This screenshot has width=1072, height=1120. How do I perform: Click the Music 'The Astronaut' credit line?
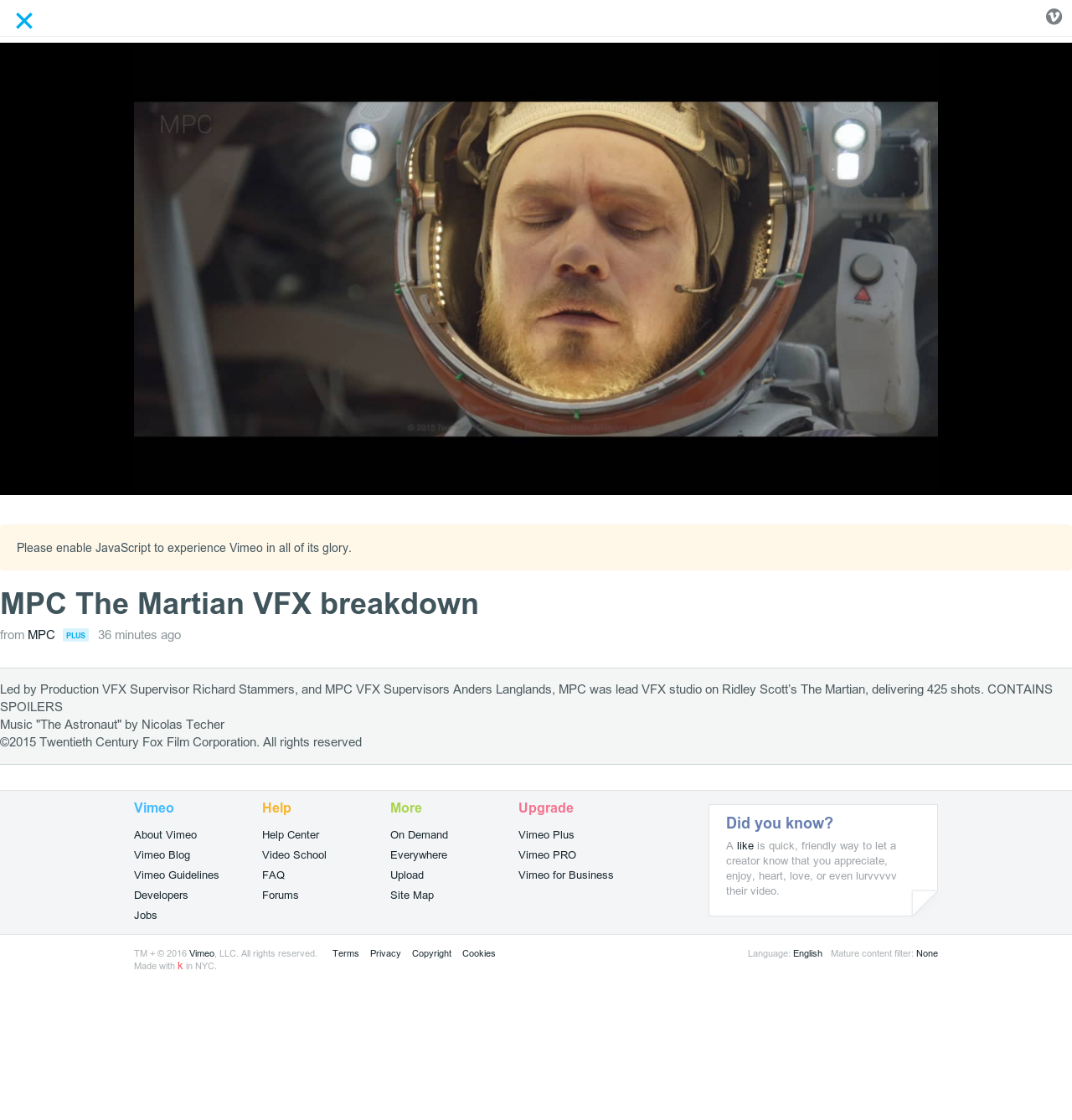(112, 725)
